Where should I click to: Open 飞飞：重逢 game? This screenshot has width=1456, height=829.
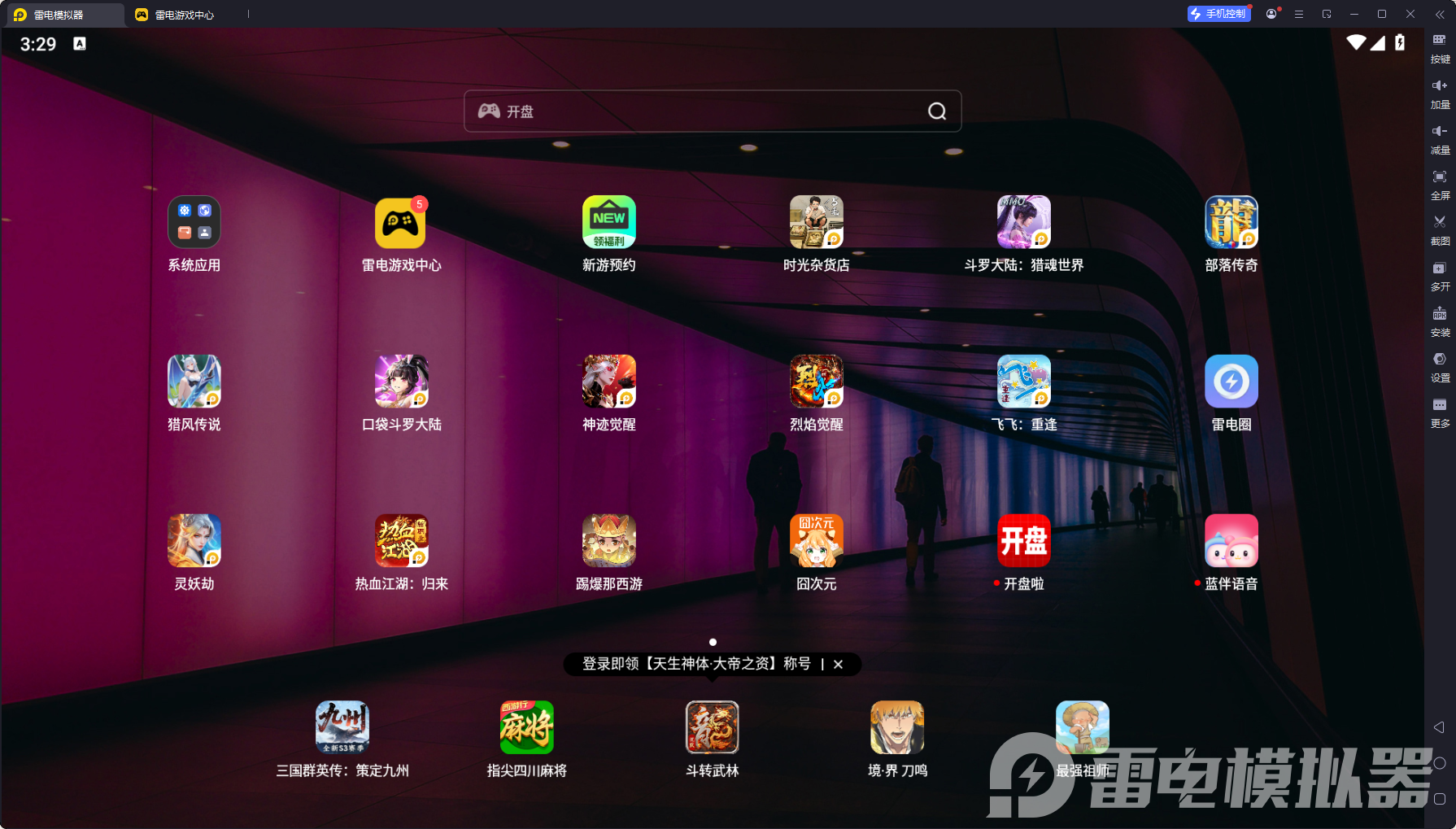(1023, 382)
